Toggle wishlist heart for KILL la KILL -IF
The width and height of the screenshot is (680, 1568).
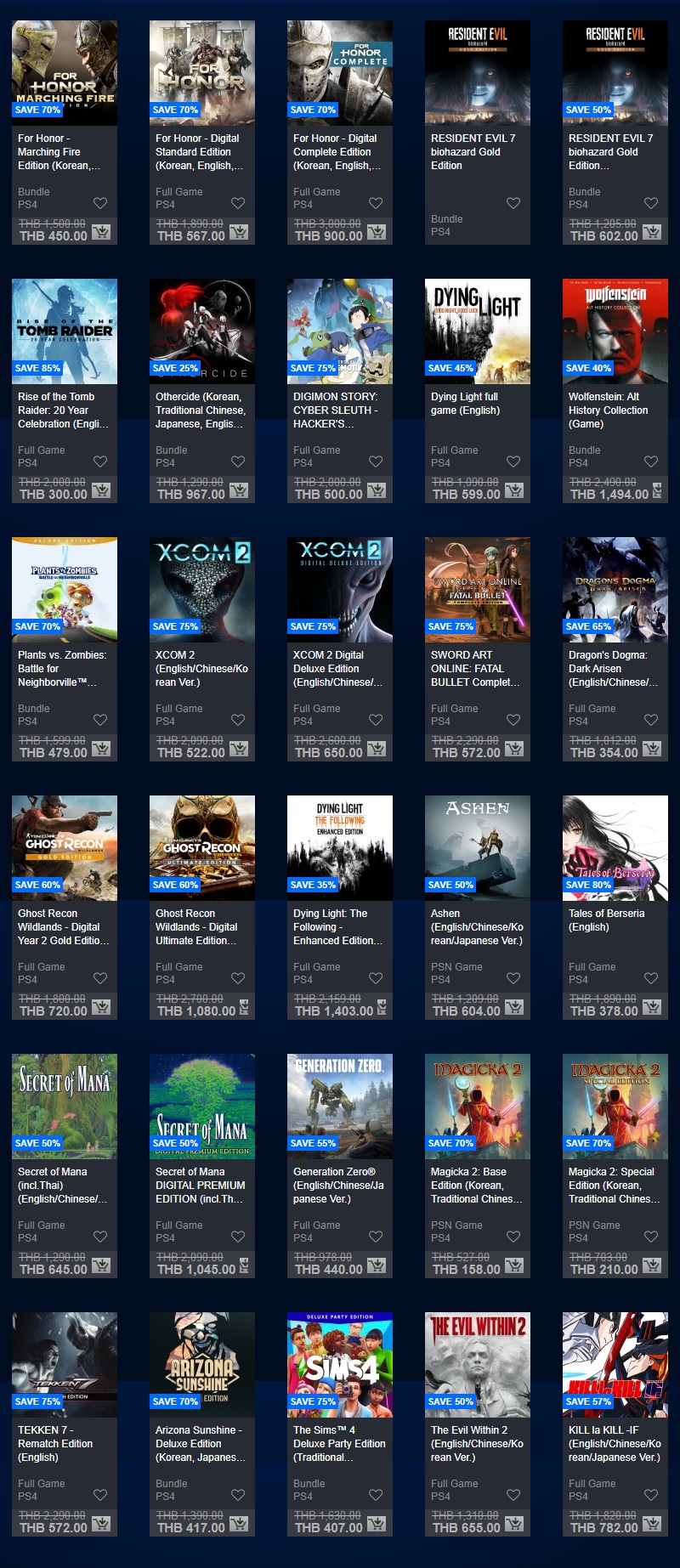651,1495
